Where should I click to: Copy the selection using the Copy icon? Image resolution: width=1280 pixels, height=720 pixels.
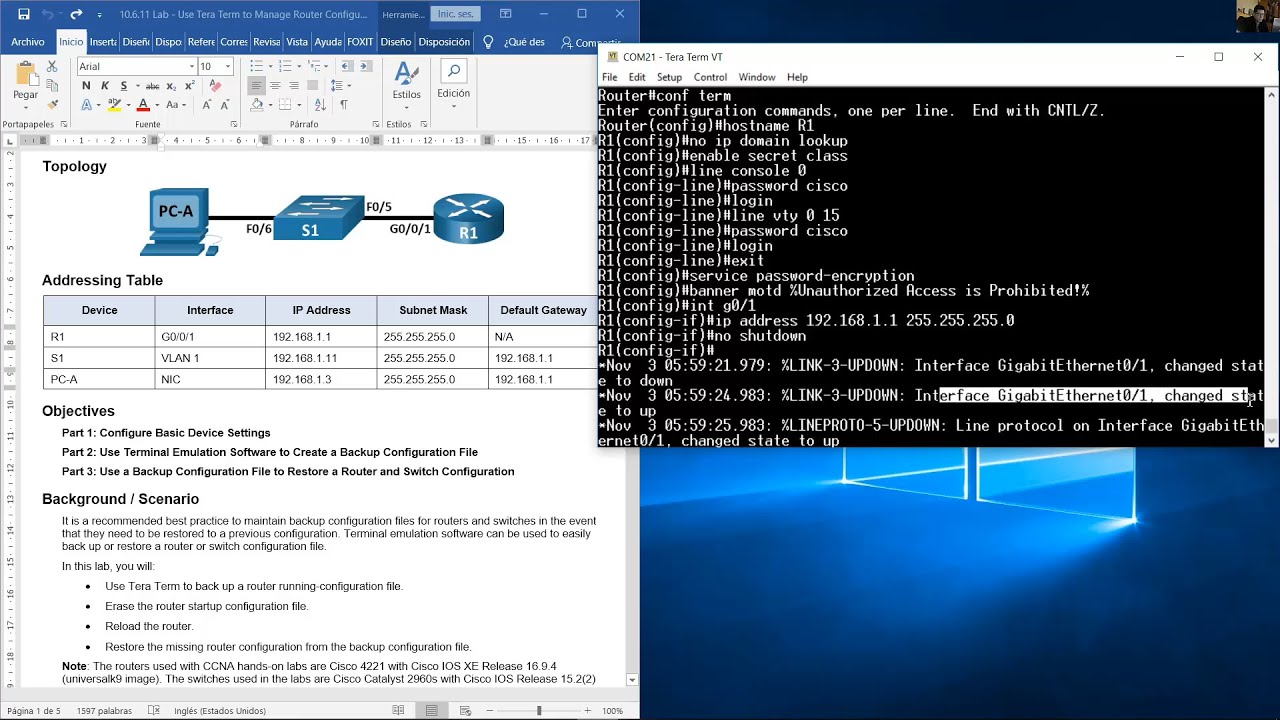[x=53, y=86]
